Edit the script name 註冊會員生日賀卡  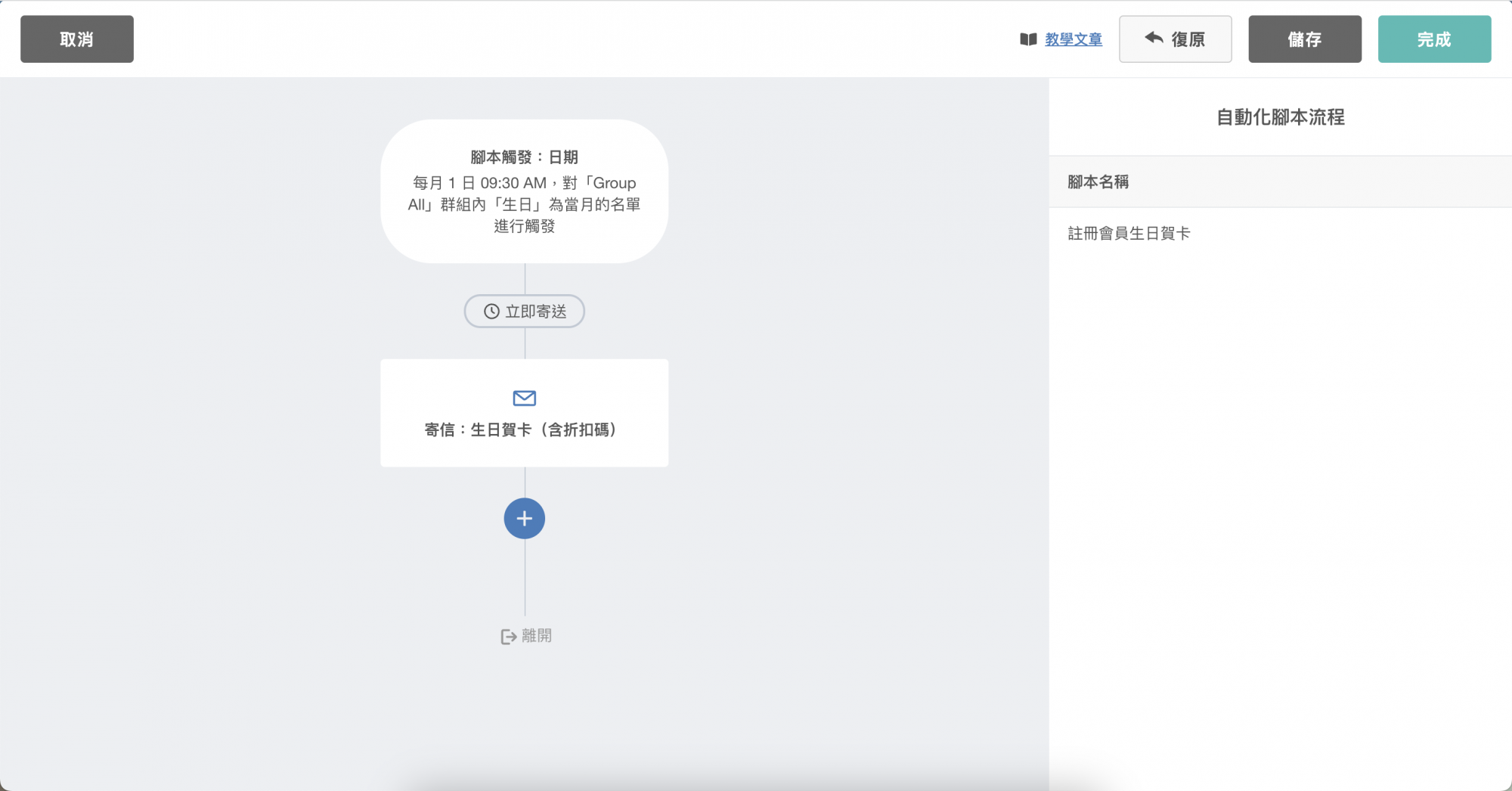point(1129,234)
